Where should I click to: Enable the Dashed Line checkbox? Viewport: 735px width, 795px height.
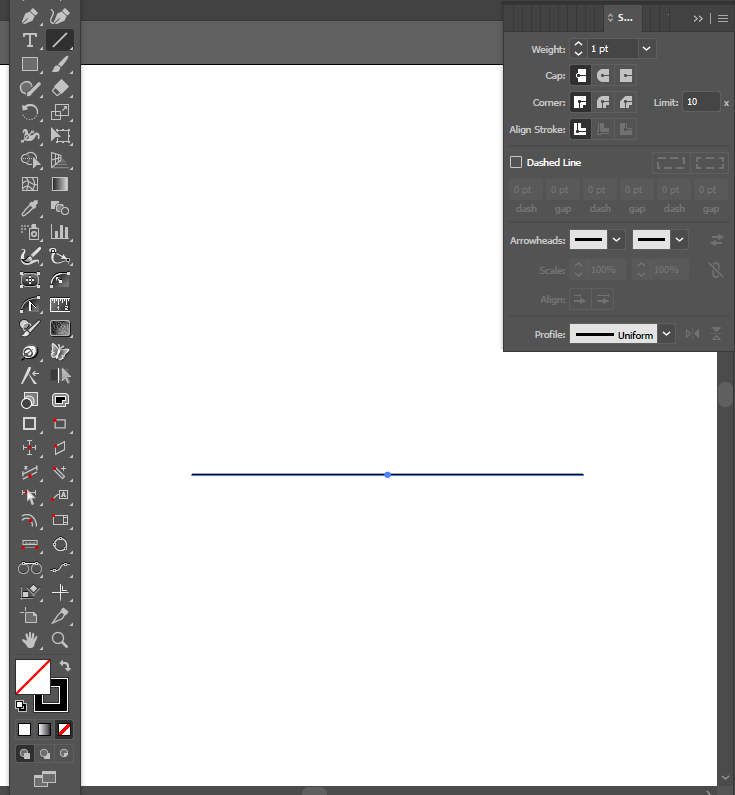click(516, 162)
